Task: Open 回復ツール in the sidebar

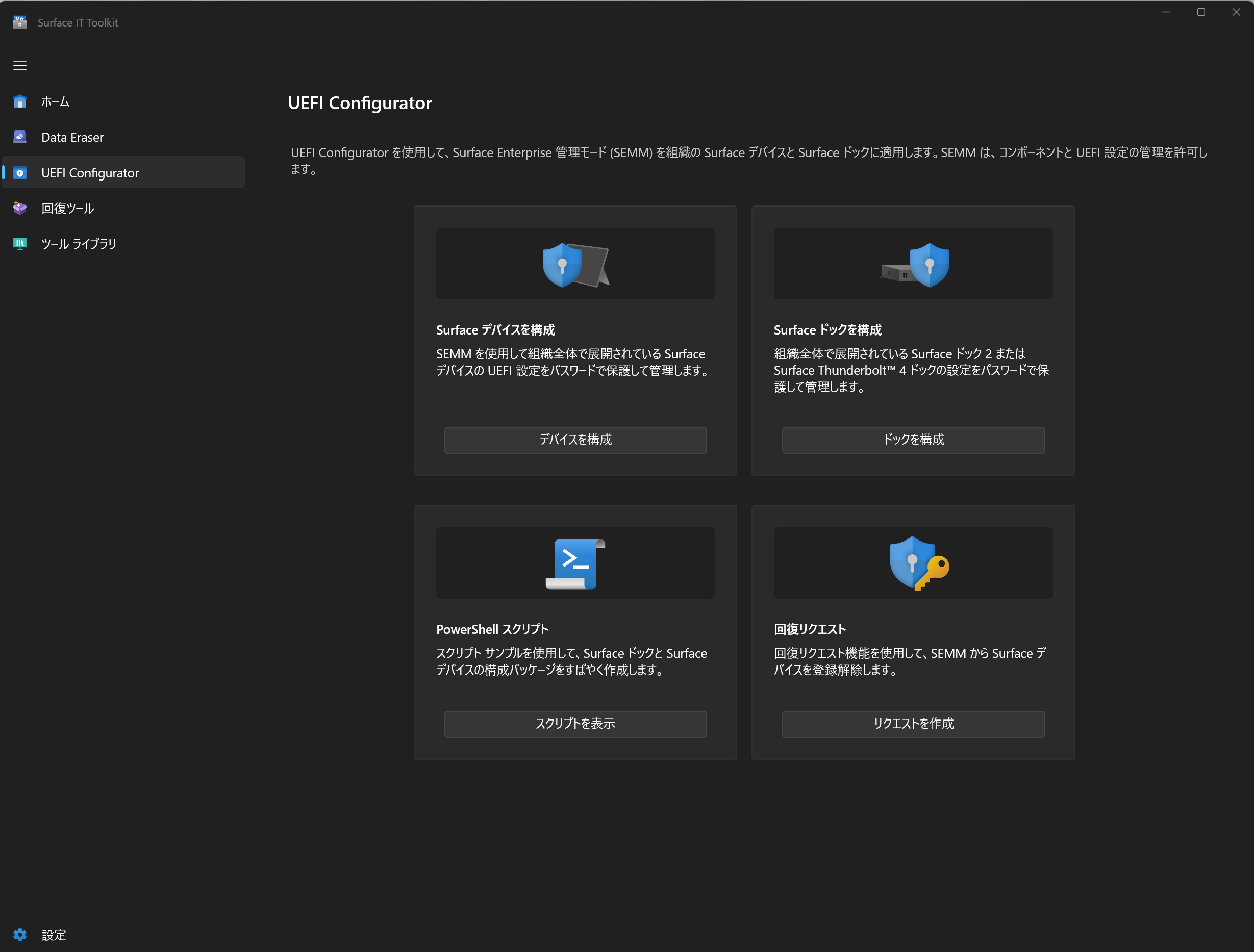Action: (x=123, y=208)
